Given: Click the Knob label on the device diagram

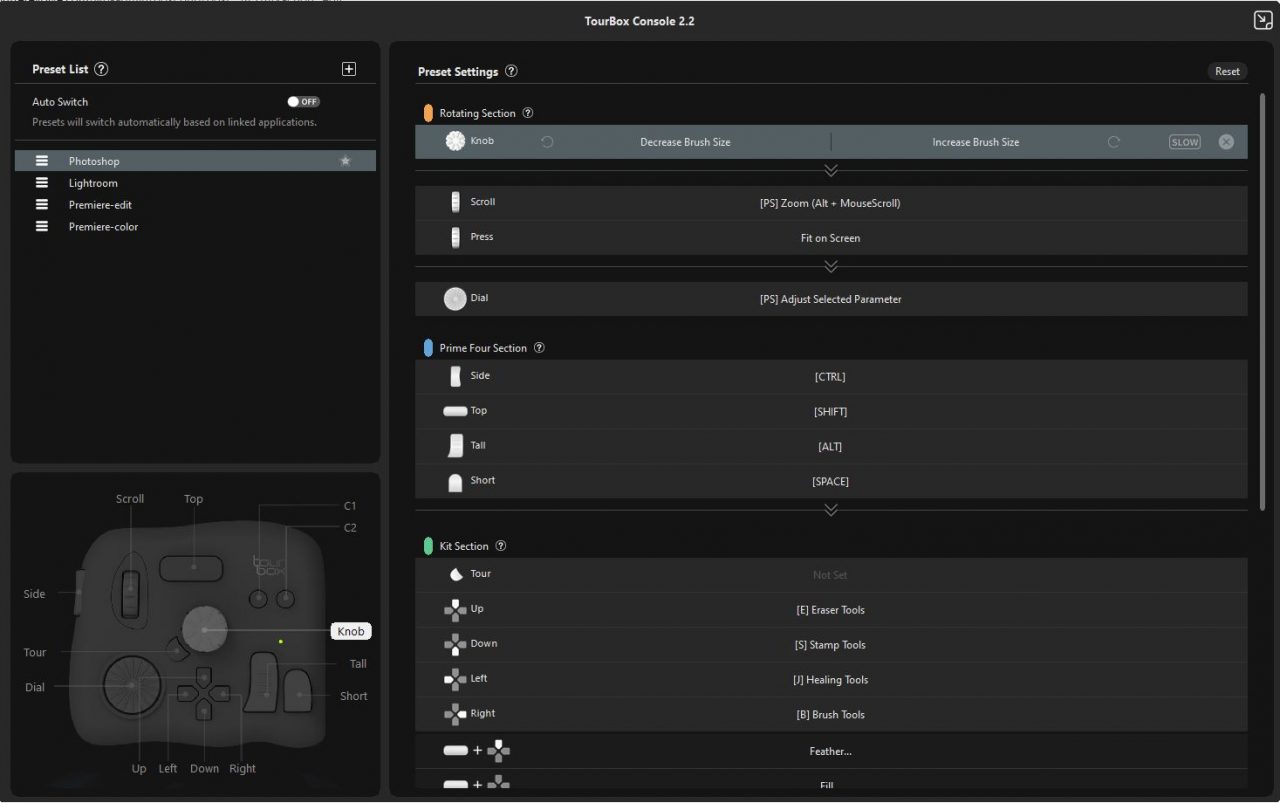Looking at the screenshot, I should click(x=351, y=631).
